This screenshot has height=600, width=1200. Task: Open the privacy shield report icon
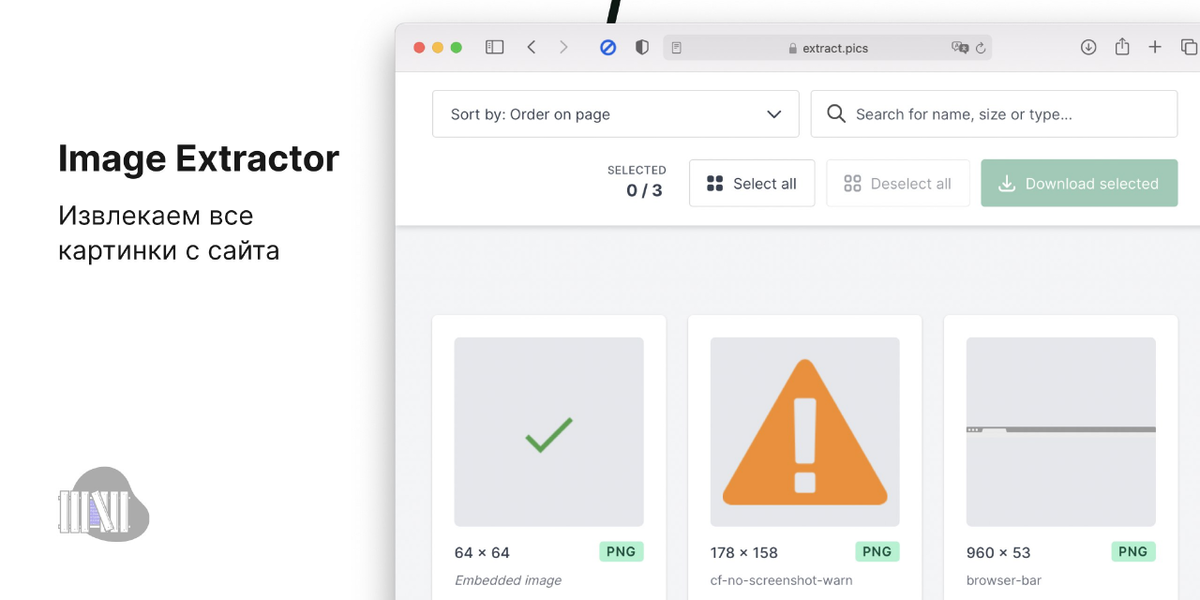pyautogui.click(x=642, y=47)
